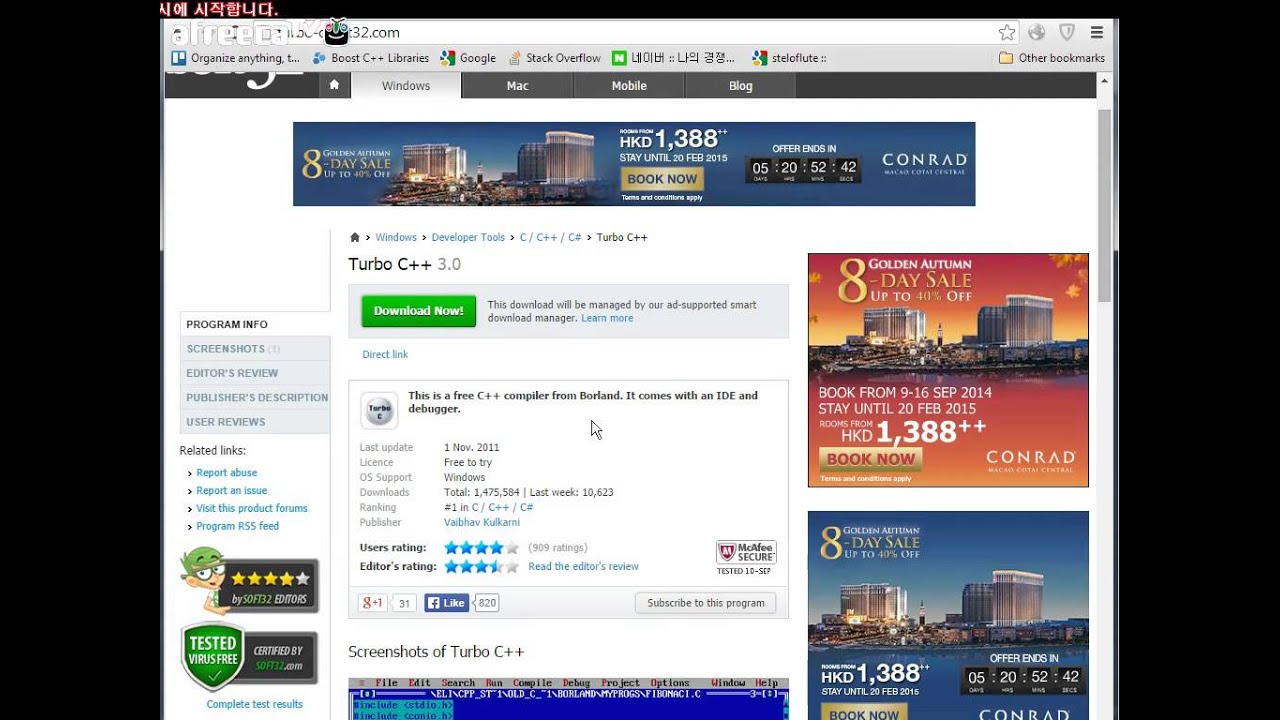Click the '1 Nov. 2011' last update value

tap(471, 447)
